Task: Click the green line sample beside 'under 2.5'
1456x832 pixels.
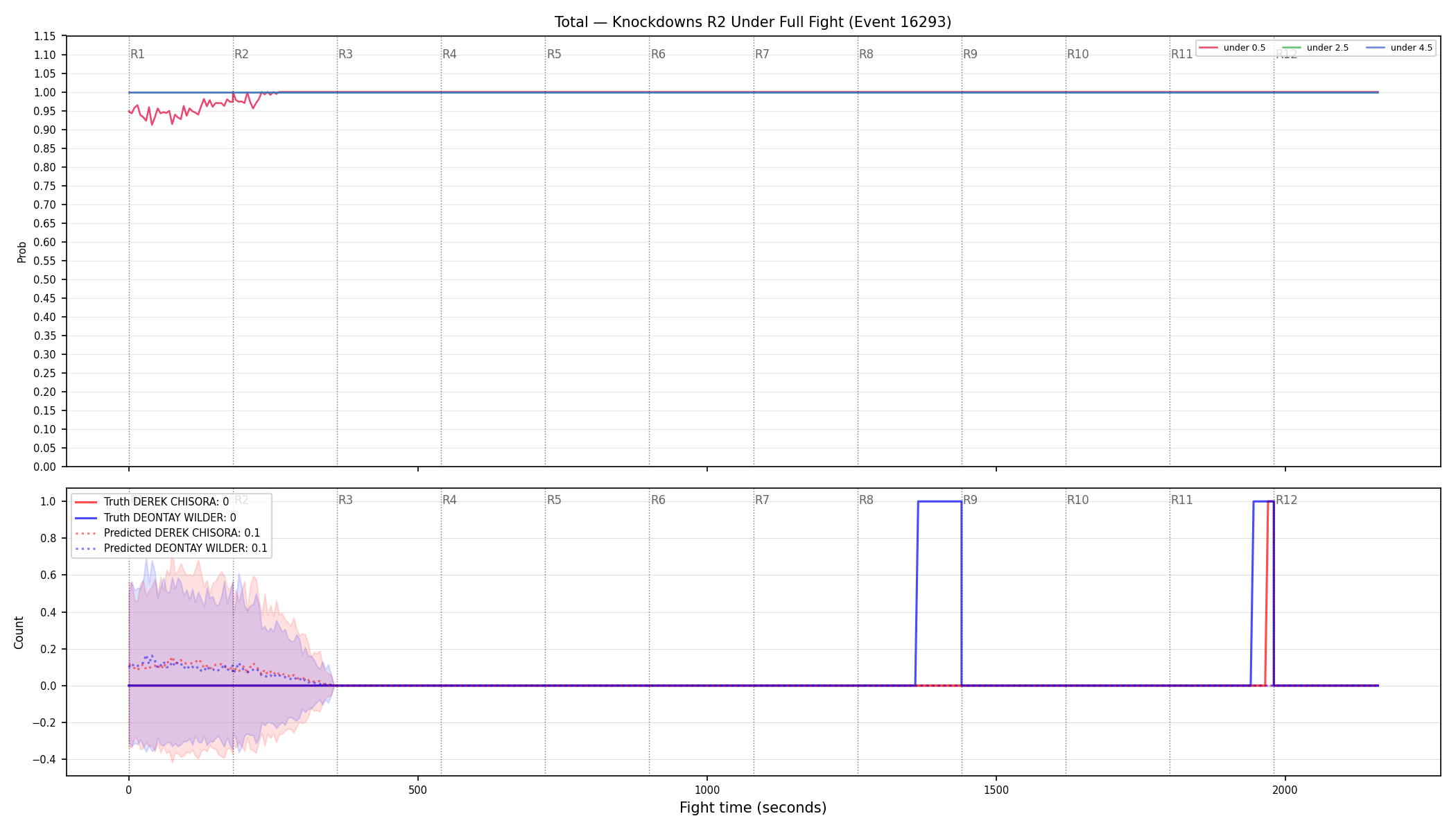Action: click(x=1292, y=48)
